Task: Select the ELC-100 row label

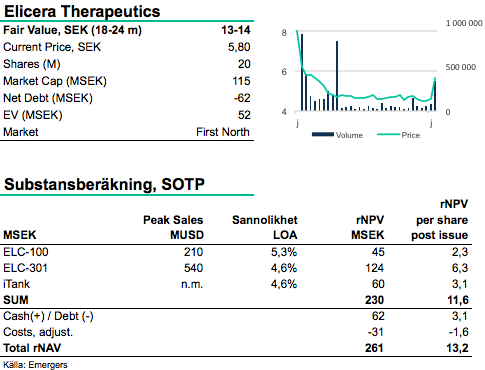Action: (x=26, y=252)
